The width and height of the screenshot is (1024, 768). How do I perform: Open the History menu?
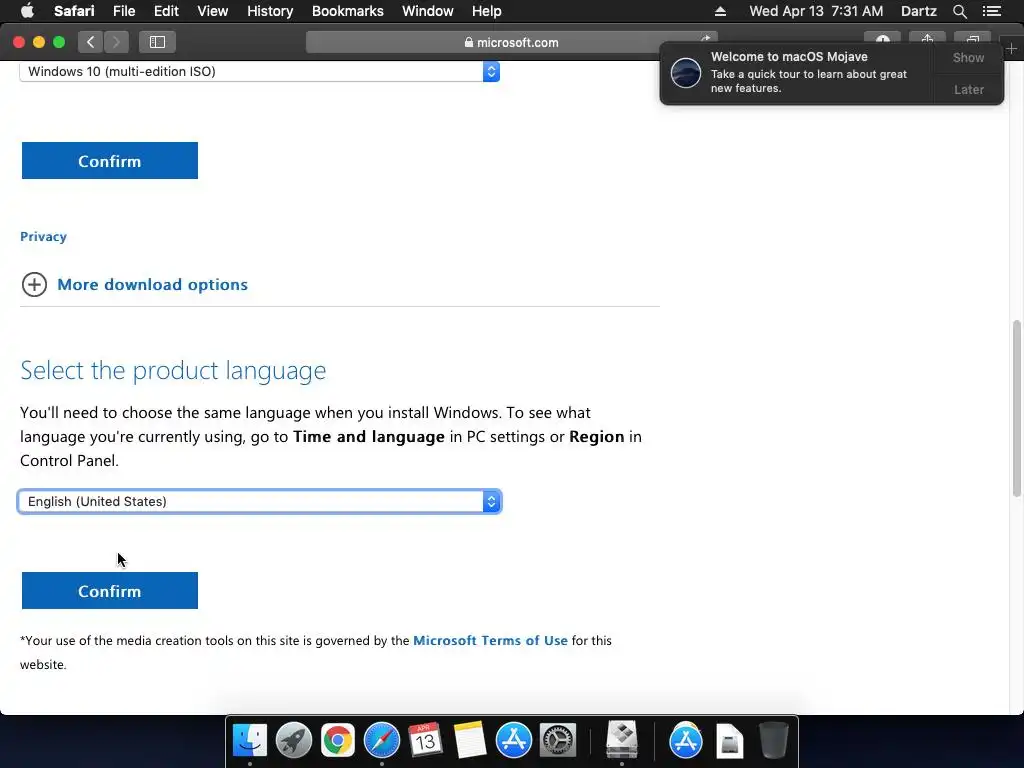(270, 11)
